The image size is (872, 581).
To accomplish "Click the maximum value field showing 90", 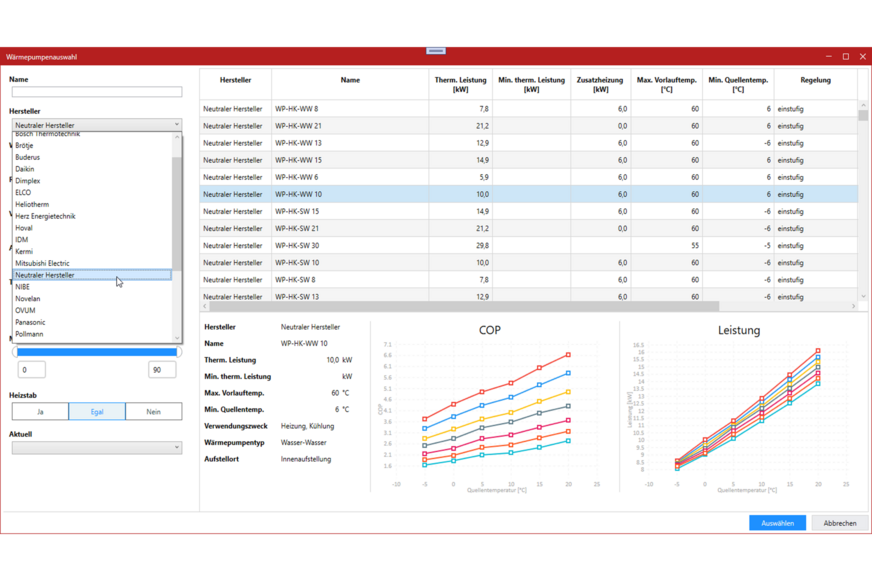I will click(x=161, y=370).
